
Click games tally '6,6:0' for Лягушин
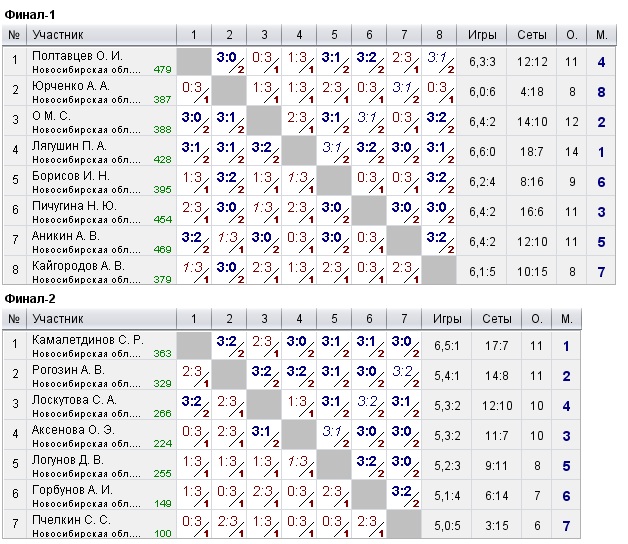tap(482, 152)
